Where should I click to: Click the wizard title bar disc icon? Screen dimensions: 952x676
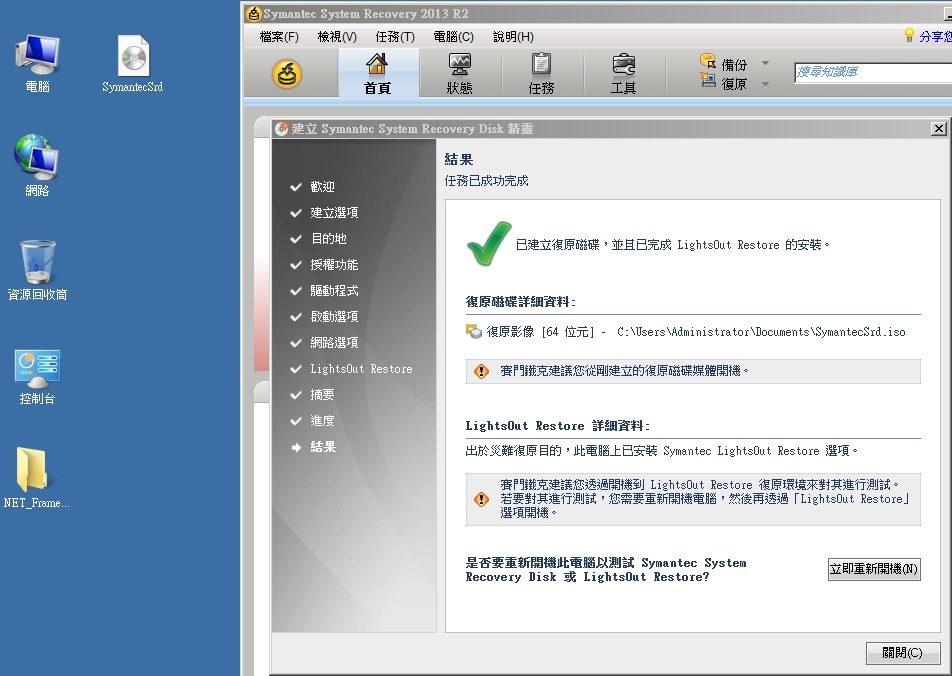[281, 129]
